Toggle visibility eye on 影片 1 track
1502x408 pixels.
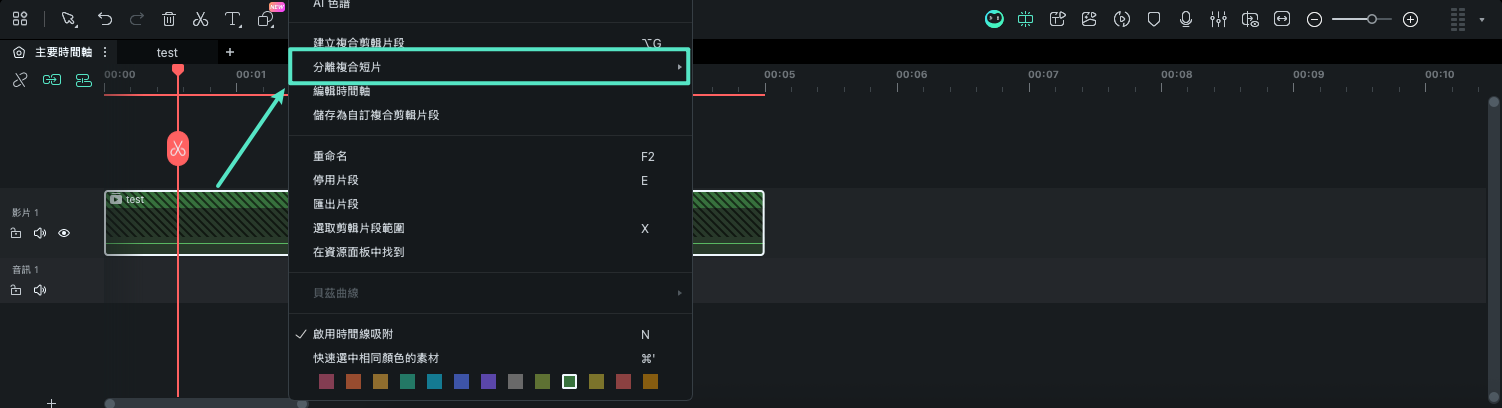pos(64,233)
